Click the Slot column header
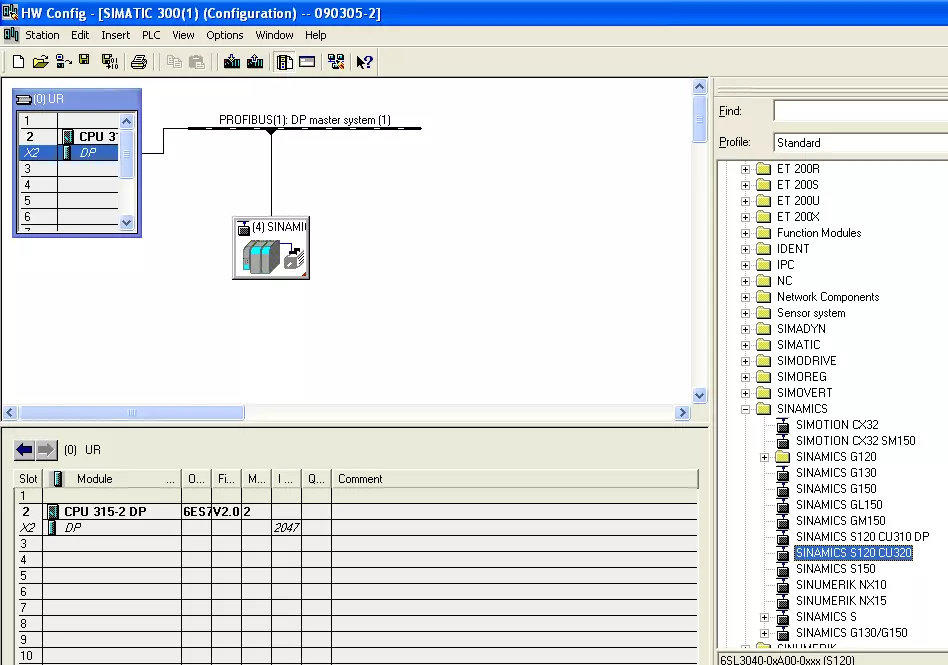This screenshot has width=948, height=665. pos(28,479)
